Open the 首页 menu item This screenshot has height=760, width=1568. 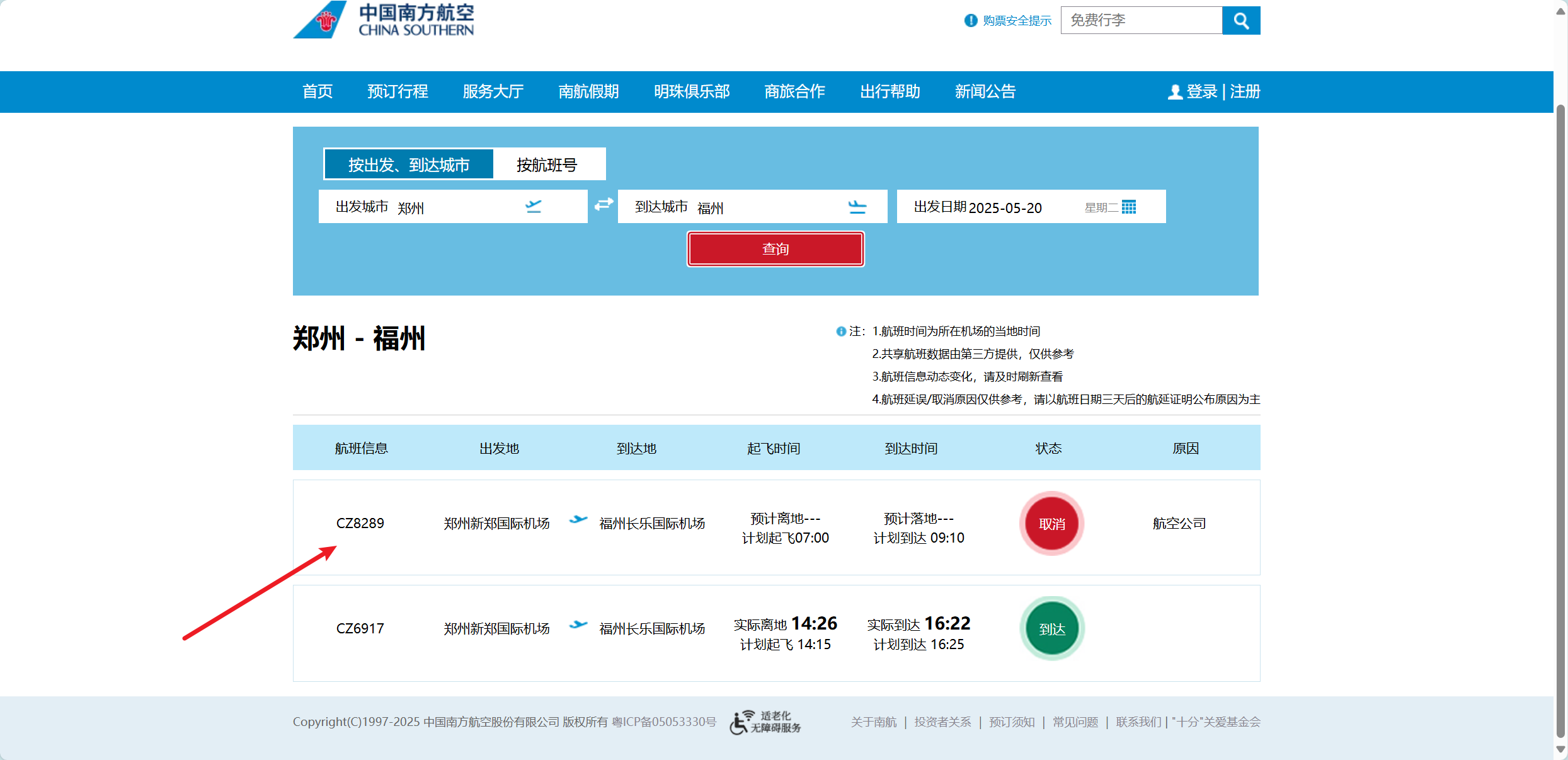pyautogui.click(x=318, y=92)
